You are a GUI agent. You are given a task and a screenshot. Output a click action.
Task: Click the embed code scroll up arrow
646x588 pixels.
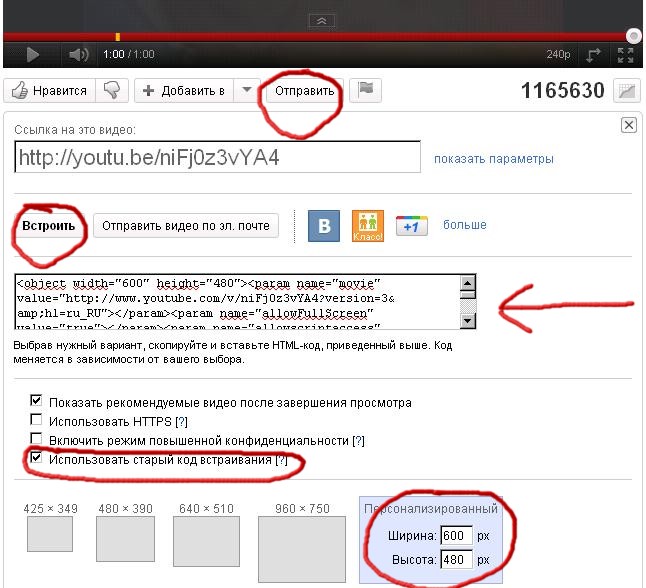(x=468, y=283)
